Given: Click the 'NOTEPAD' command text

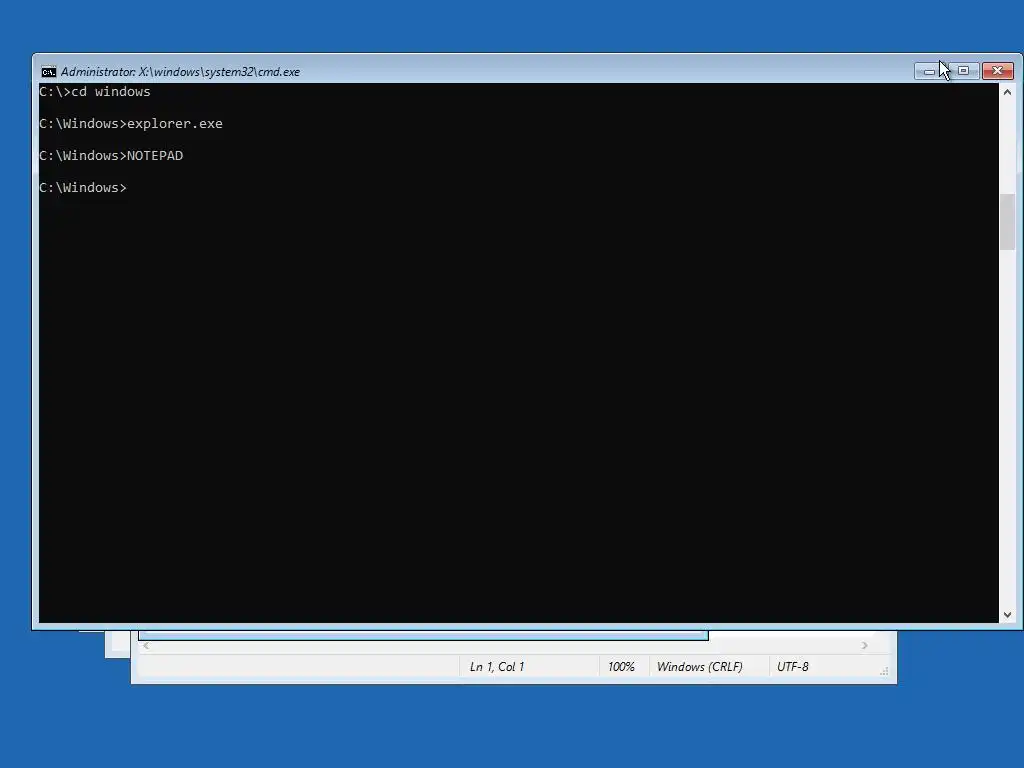Looking at the screenshot, I should coord(155,155).
